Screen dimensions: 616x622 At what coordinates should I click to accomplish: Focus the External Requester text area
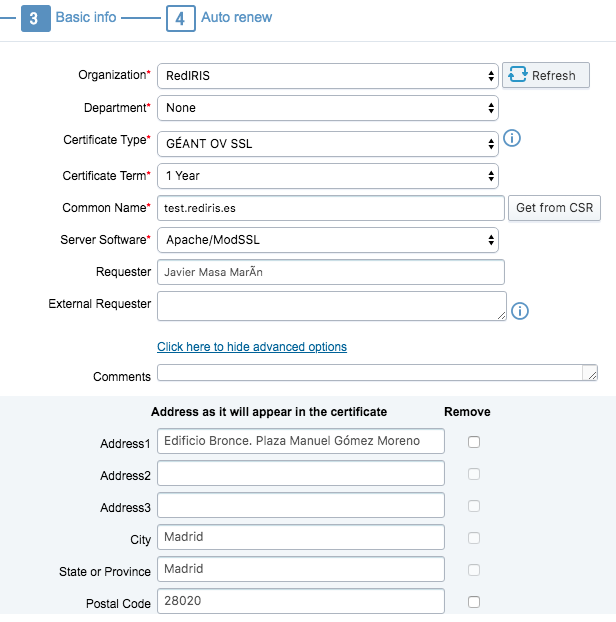[x=331, y=306]
